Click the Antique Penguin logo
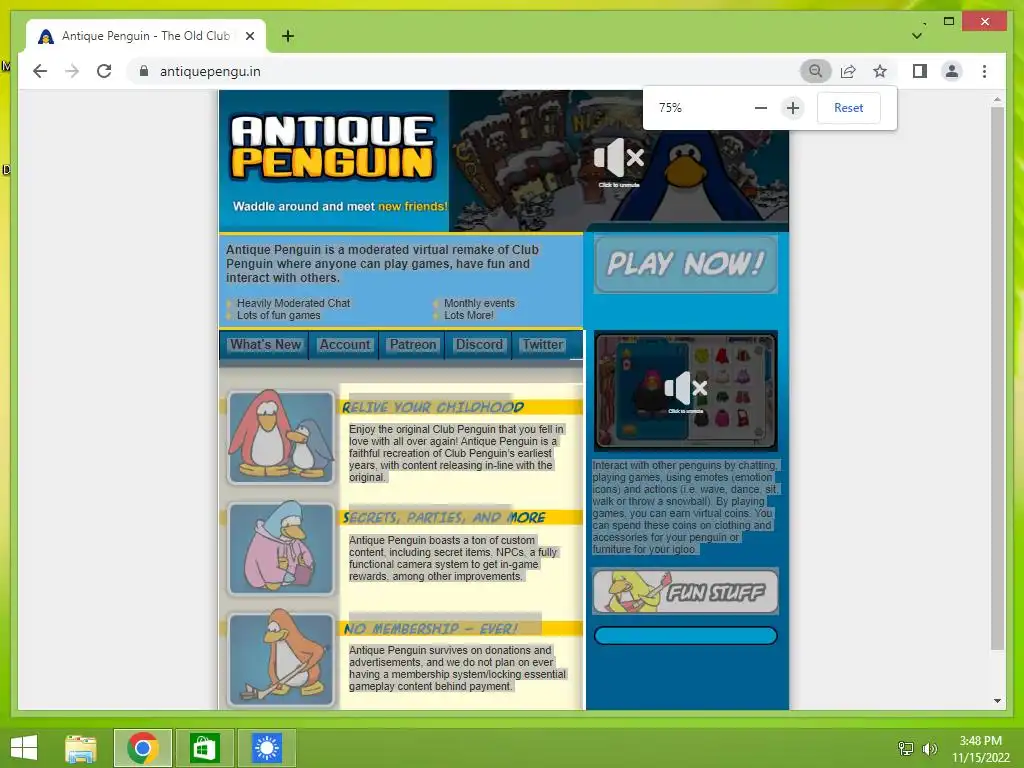 332,147
